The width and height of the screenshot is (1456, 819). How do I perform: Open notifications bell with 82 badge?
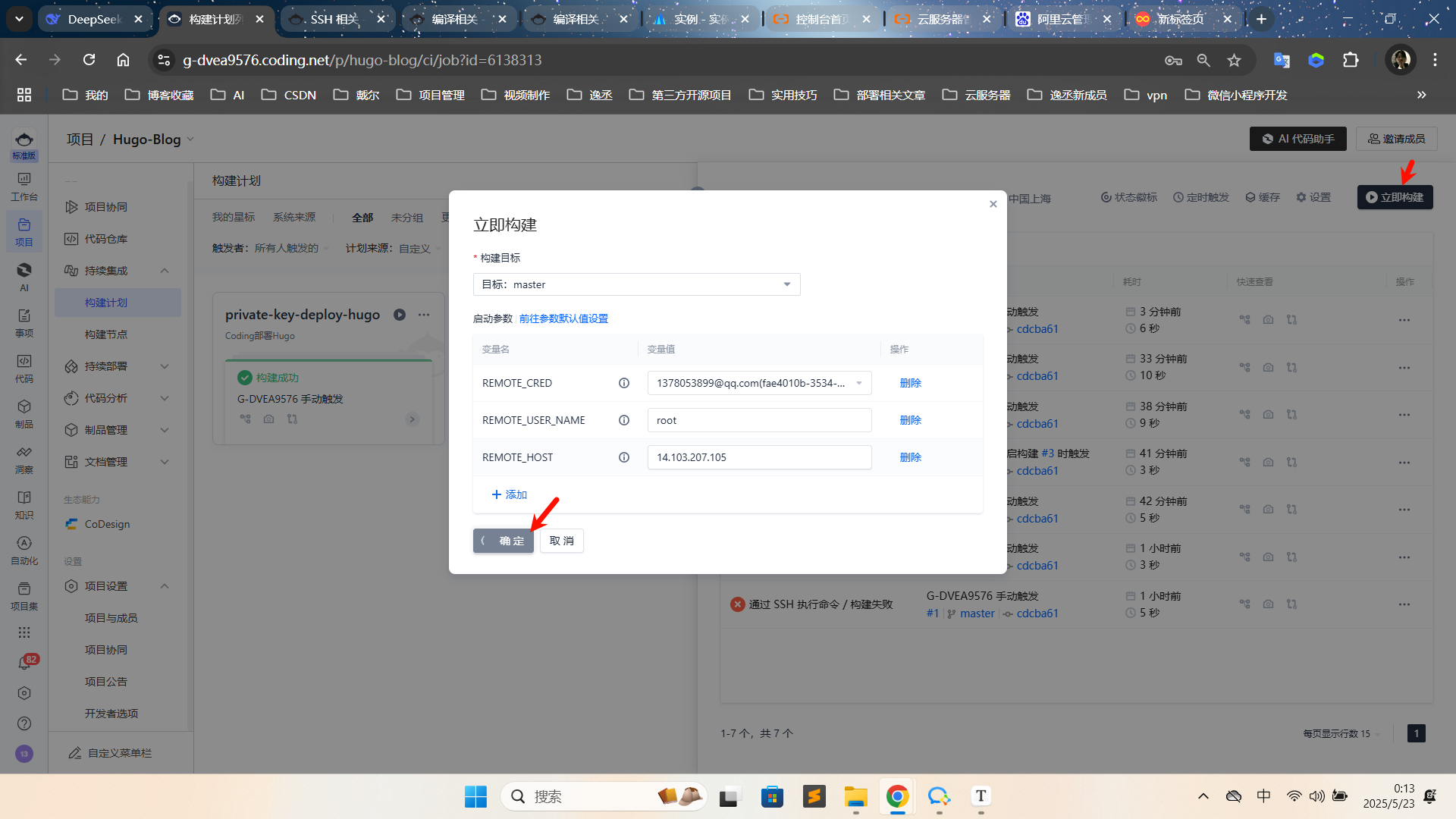point(24,663)
